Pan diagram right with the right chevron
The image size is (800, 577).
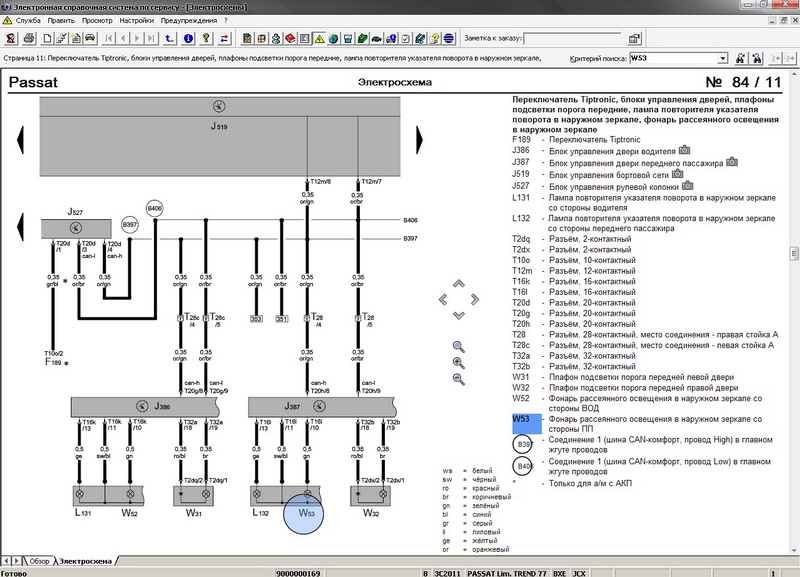pos(475,299)
